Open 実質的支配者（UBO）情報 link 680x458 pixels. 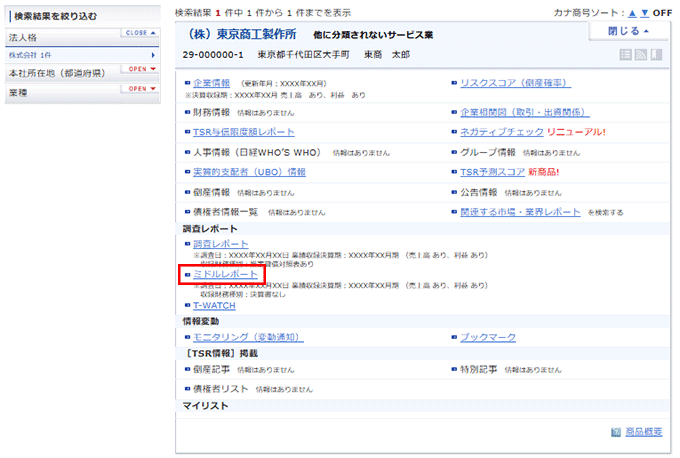(249, 172)
